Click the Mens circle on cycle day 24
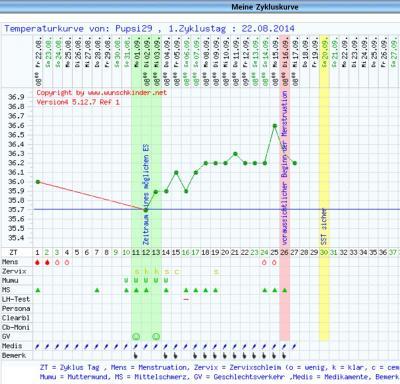 (x=264, y=263)
